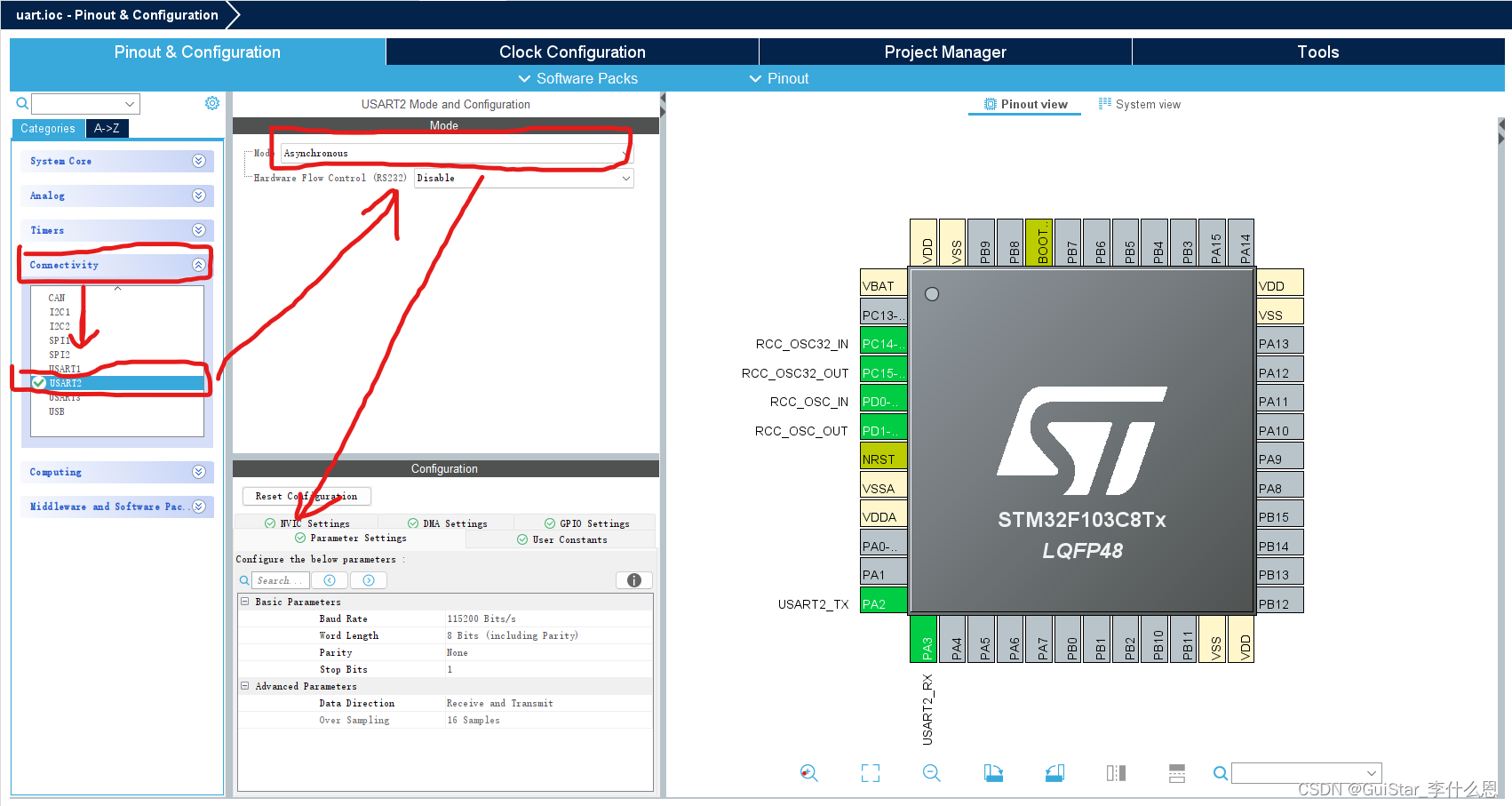Open the NVIC Settings tab
This screenshot has height=806, width=1512.
[x=307, y=523]
